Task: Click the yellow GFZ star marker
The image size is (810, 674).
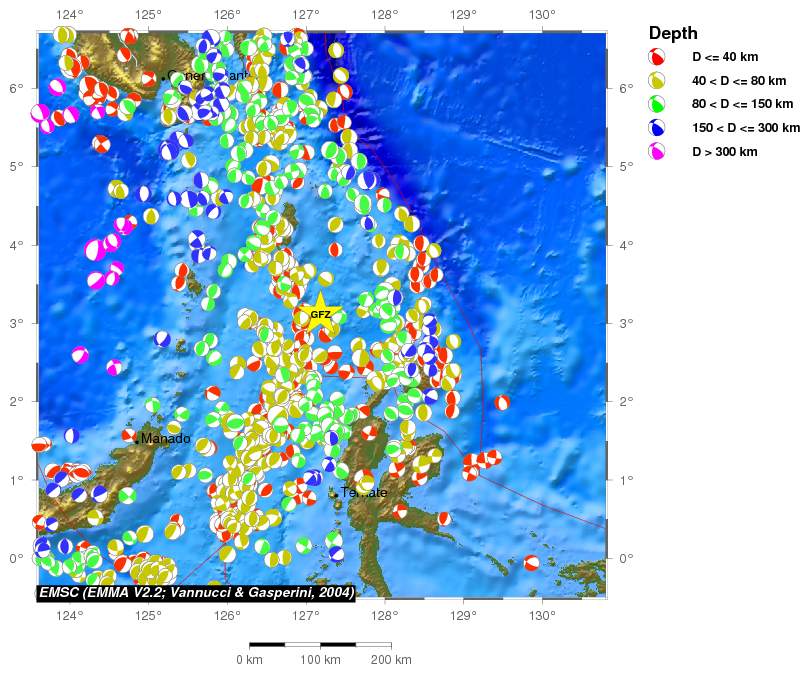Action: 320,314
